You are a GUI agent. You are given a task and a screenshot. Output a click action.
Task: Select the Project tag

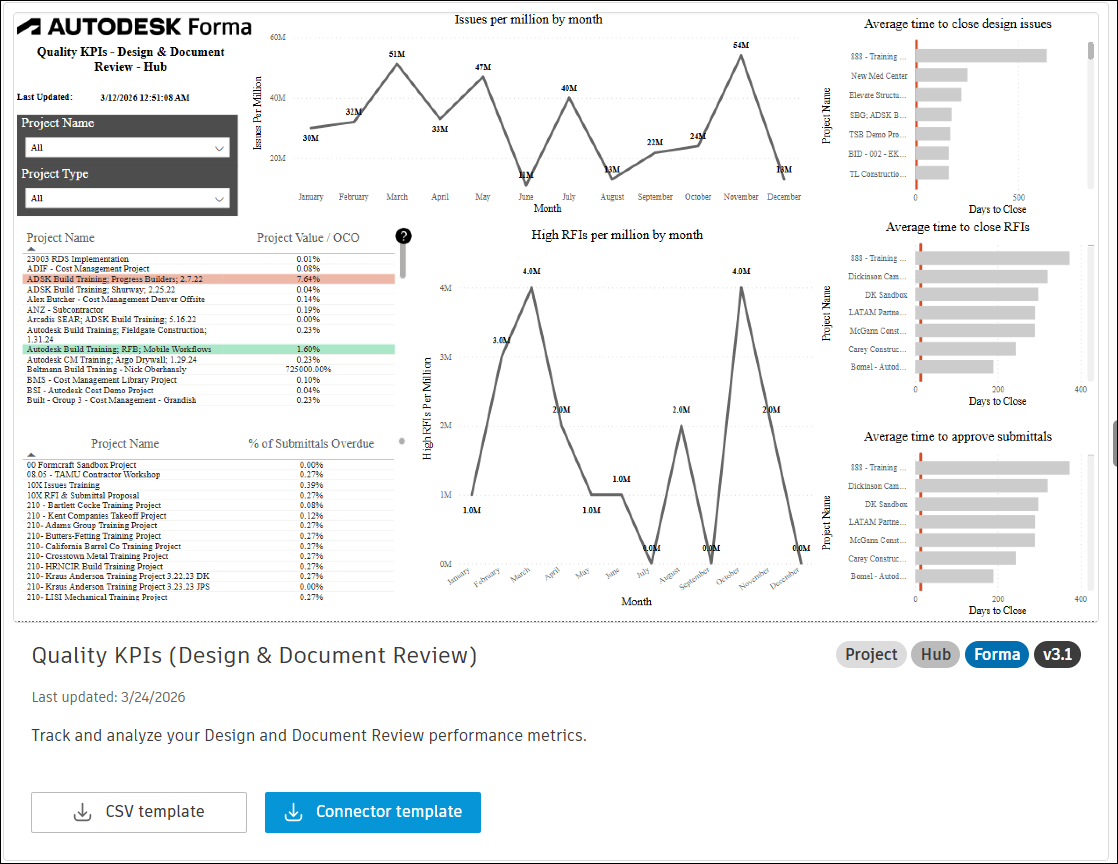pos(871,654)
